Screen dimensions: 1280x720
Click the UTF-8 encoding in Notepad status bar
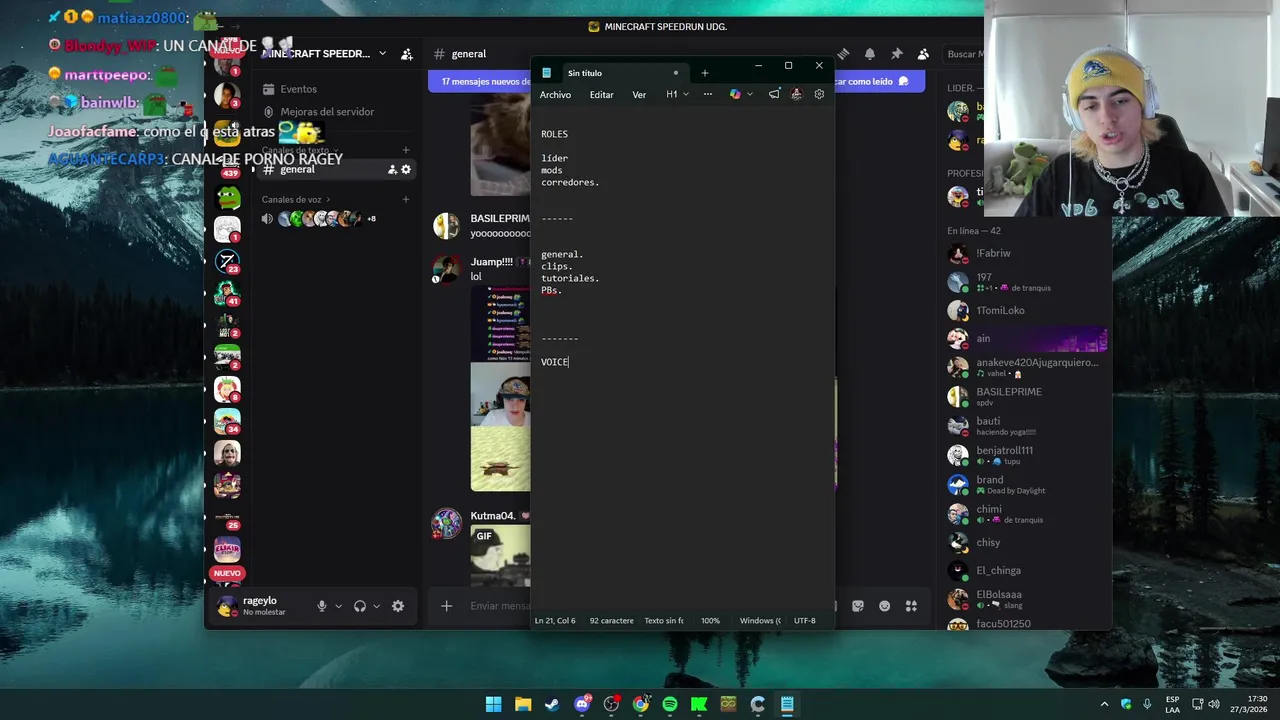(x=805, y=621)
